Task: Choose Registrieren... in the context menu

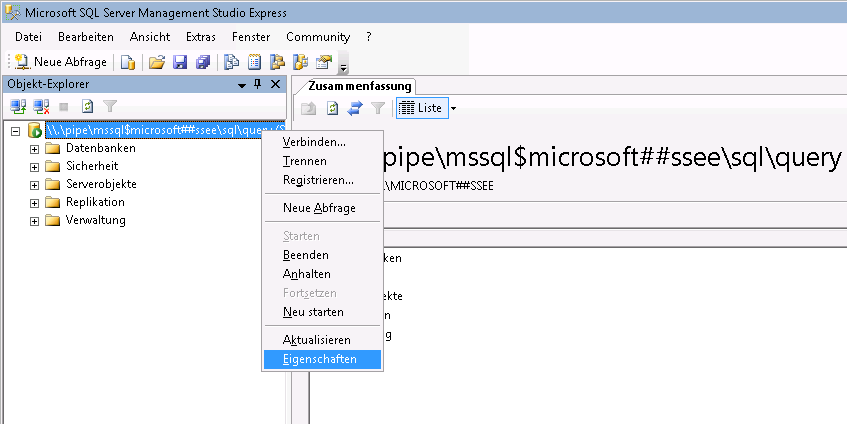Action: (x=322, y=180)
